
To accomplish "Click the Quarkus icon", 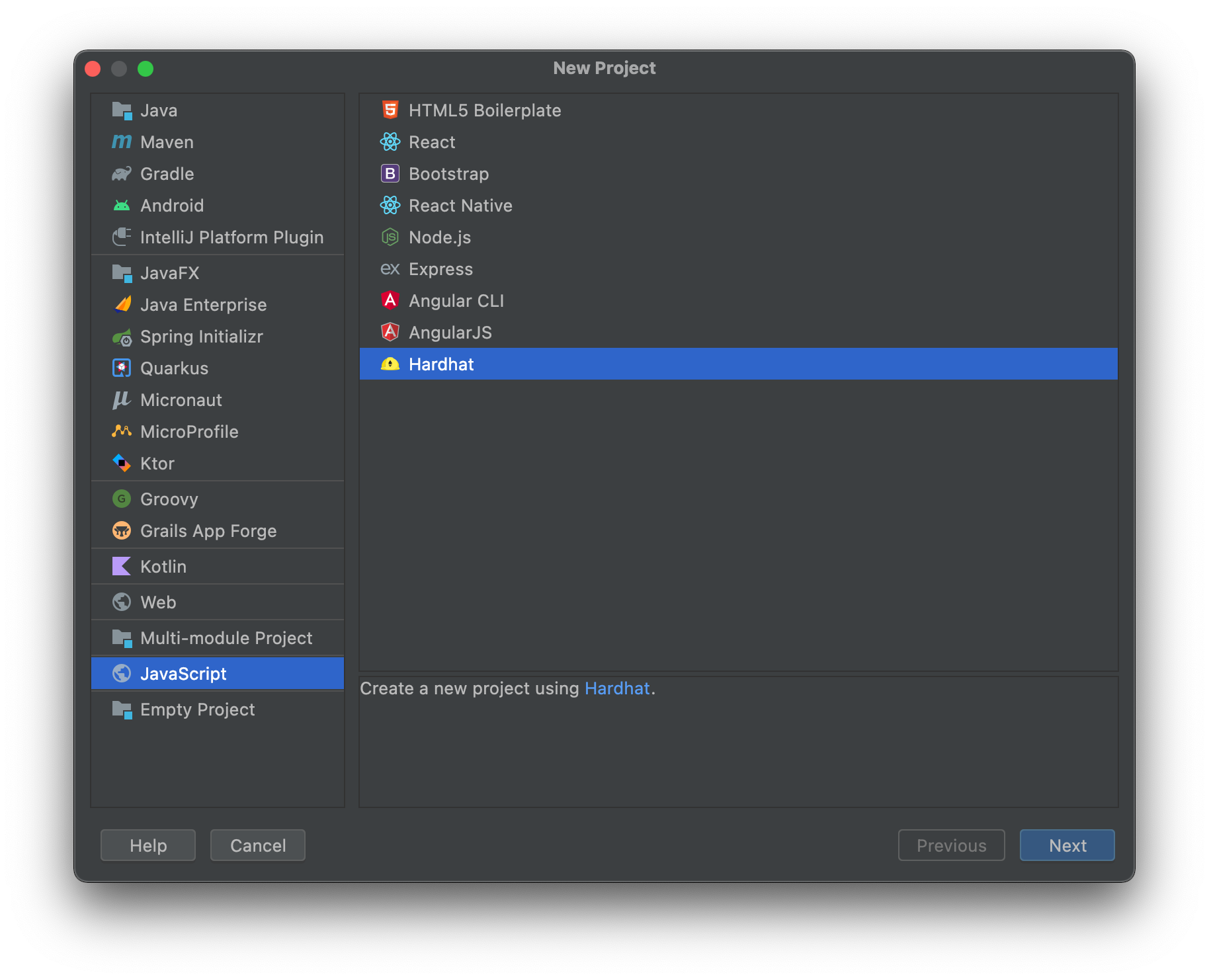I will (122, 368).
